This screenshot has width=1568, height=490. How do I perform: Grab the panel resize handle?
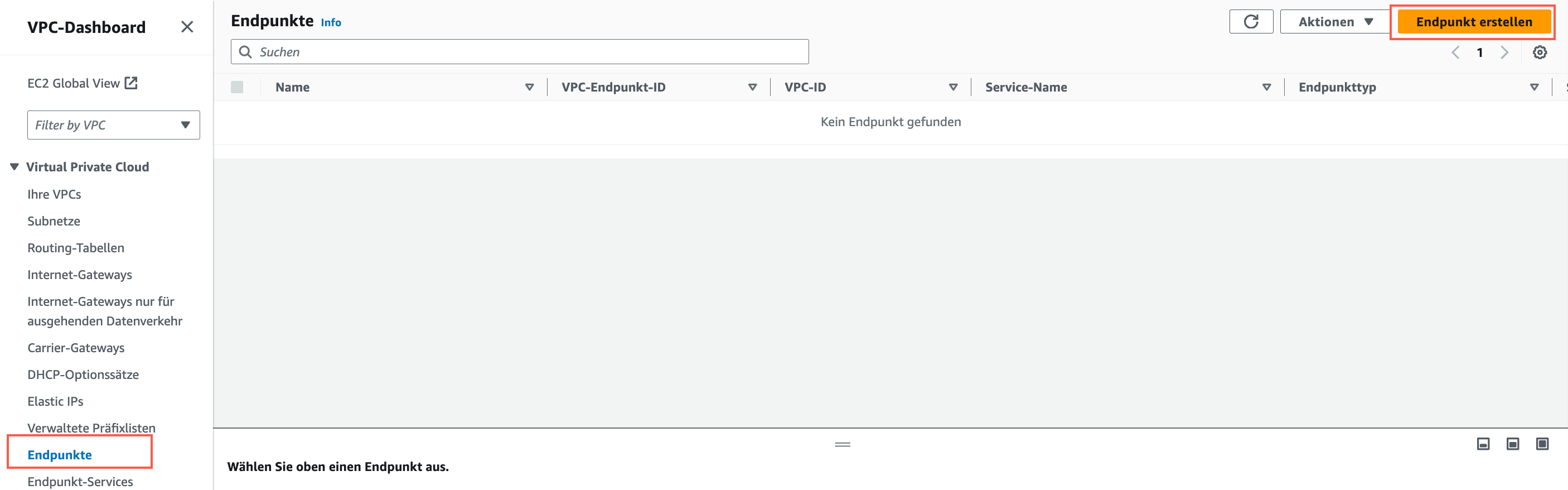(843, 444)
